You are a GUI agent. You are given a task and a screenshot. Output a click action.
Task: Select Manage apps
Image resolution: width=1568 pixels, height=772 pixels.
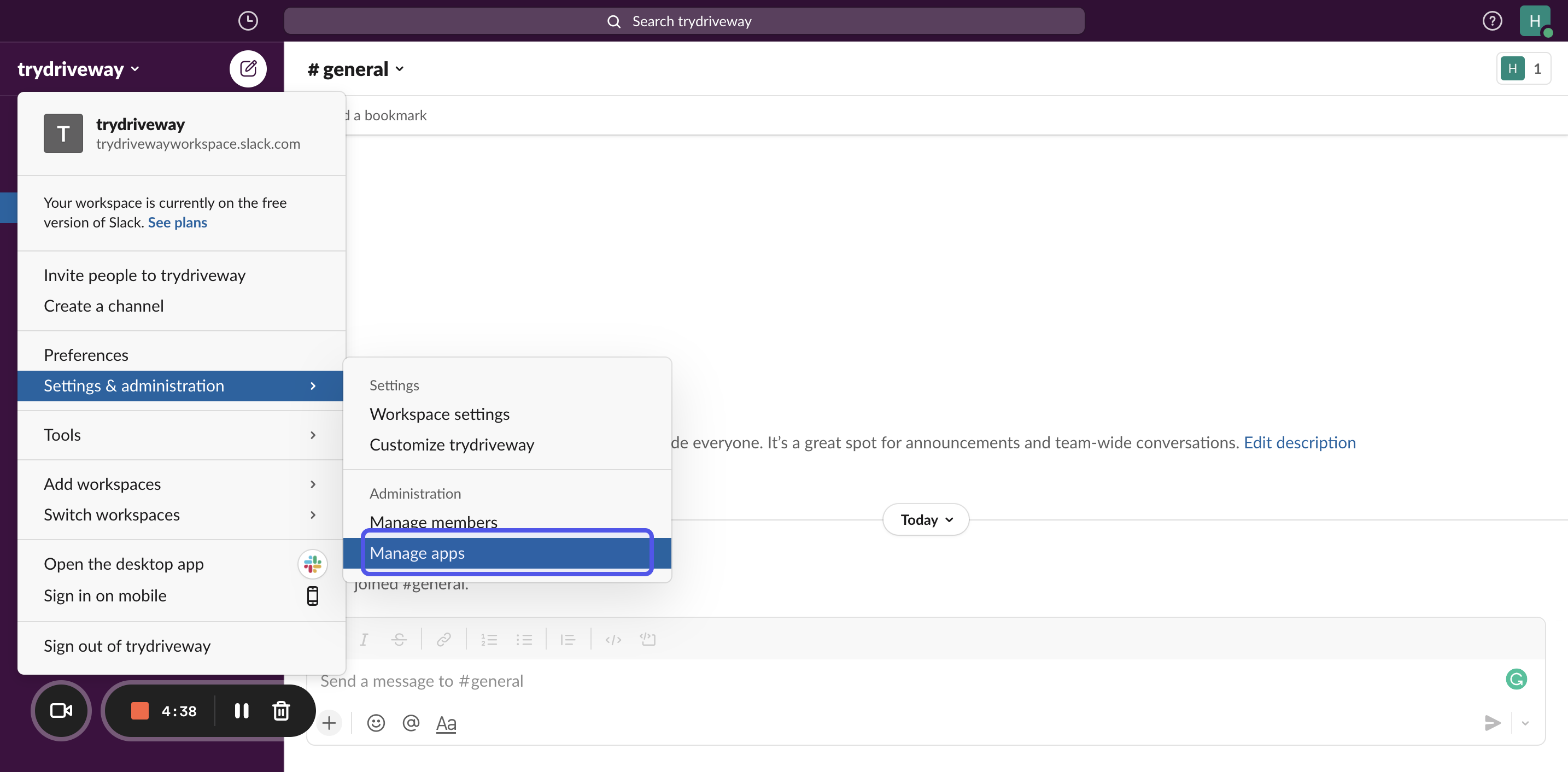click(x=507, y=553)
